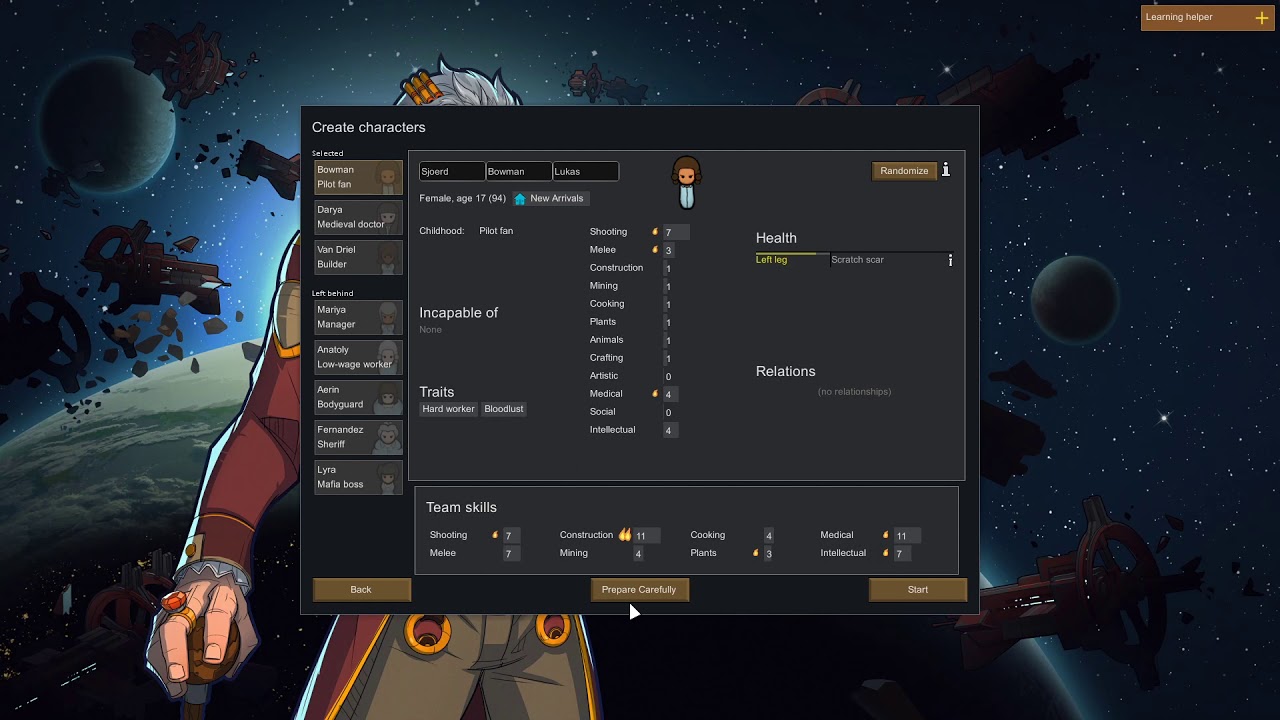Click the Team skills Medical flame icon
Screen dimensions: 1280x720
(x=886, y=535)
